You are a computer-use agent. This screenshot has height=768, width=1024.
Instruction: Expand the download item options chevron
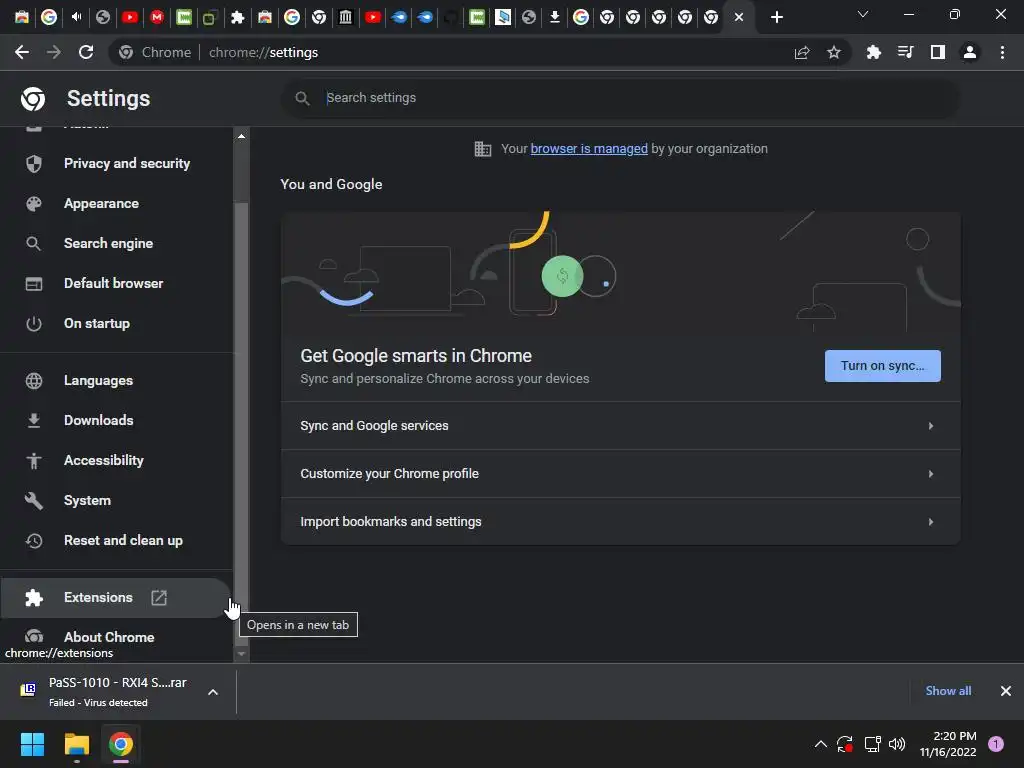[213, 692]
